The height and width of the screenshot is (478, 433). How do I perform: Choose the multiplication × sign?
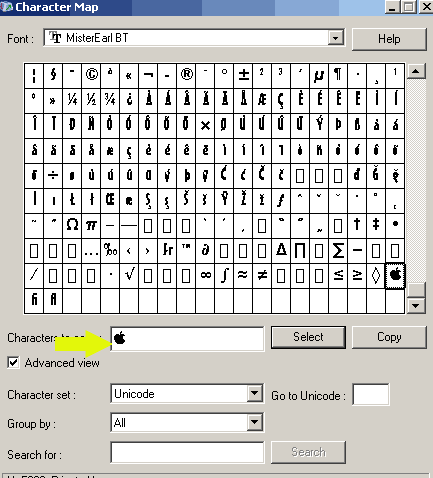205,126
